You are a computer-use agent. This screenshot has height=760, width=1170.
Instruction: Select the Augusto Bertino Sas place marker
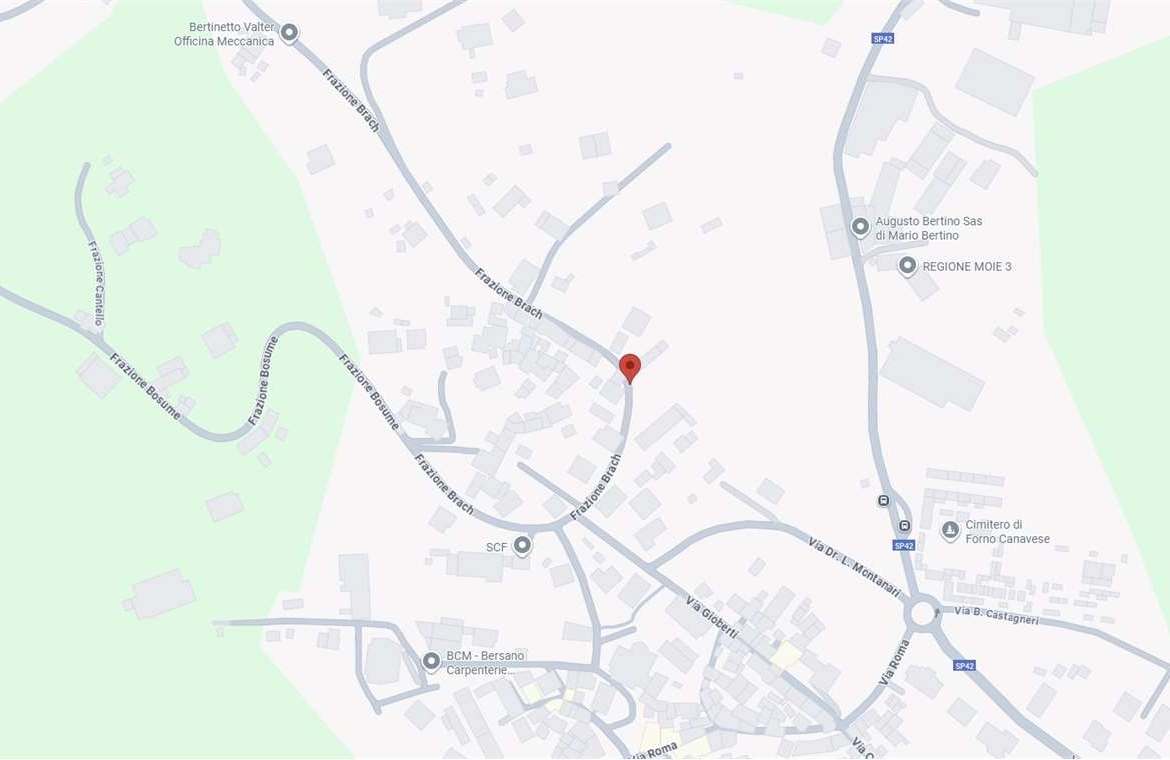coord(860,227)
